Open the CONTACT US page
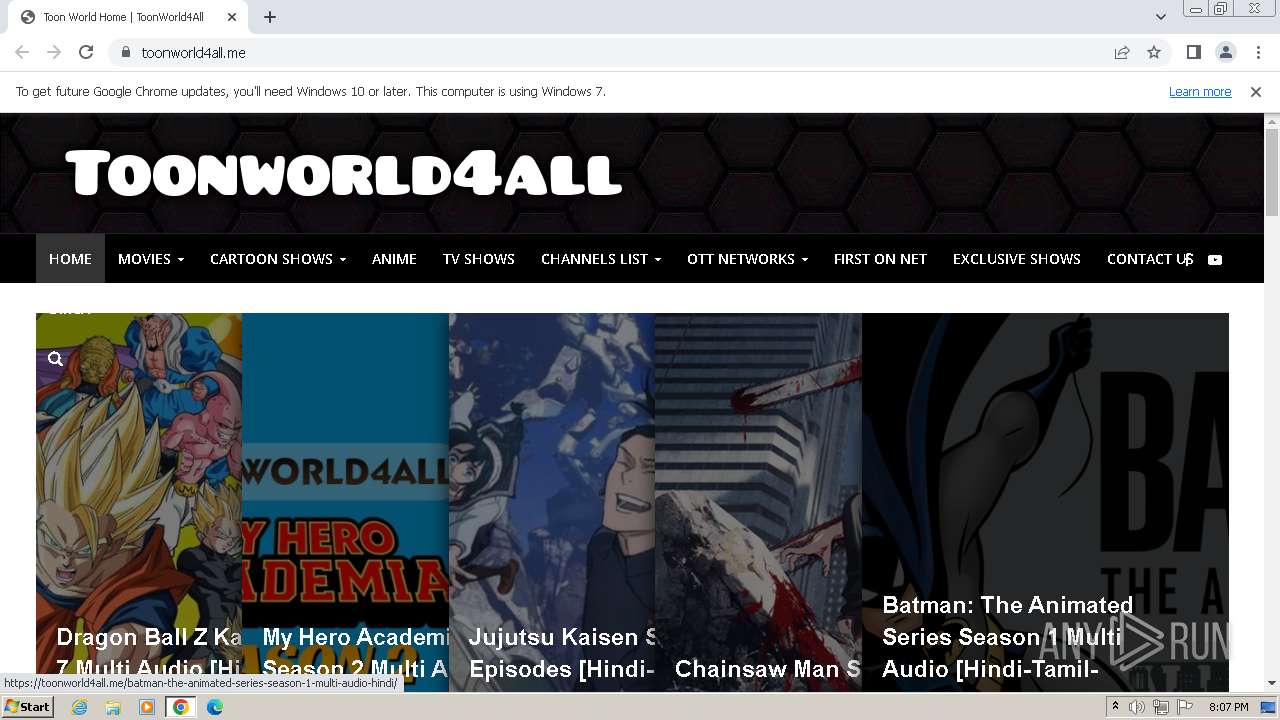1280x720 pixels. [1150, 258]
